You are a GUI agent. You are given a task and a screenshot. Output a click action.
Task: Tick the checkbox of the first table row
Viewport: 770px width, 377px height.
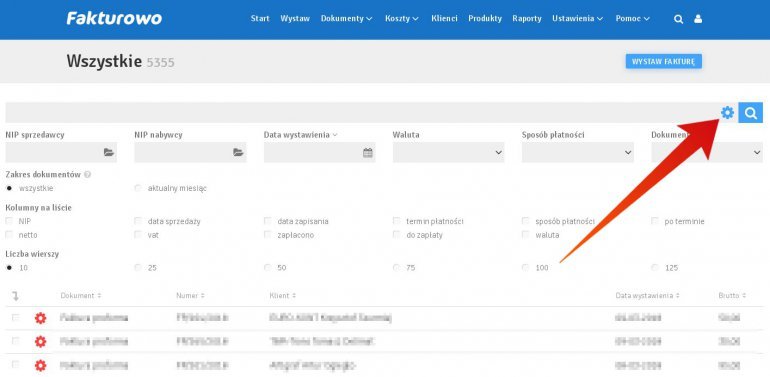(x=15, y=318)
